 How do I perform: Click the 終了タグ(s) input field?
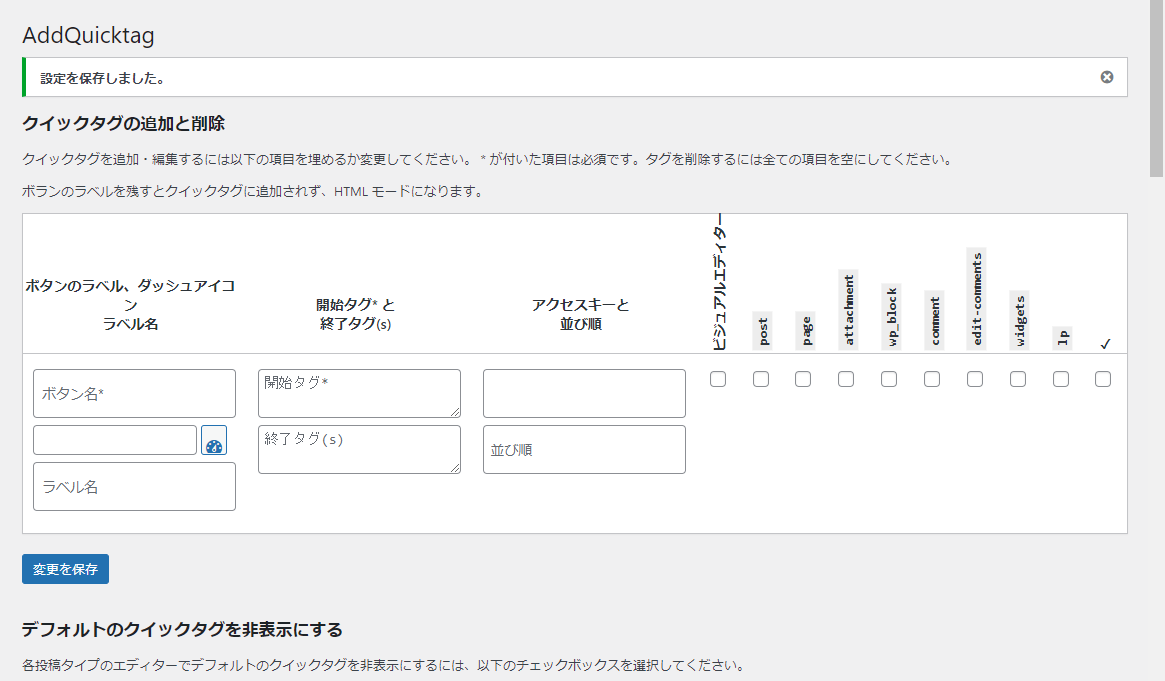[358, 449]
